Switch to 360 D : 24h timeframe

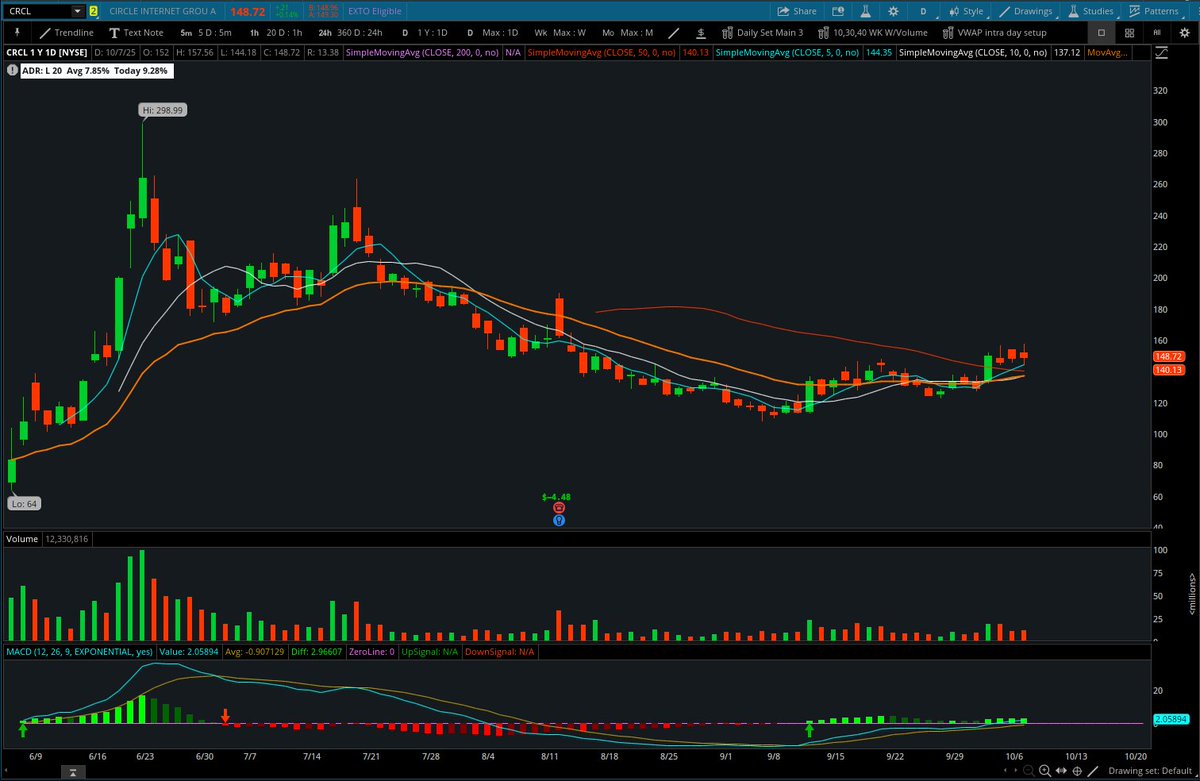tap(350, 33)
